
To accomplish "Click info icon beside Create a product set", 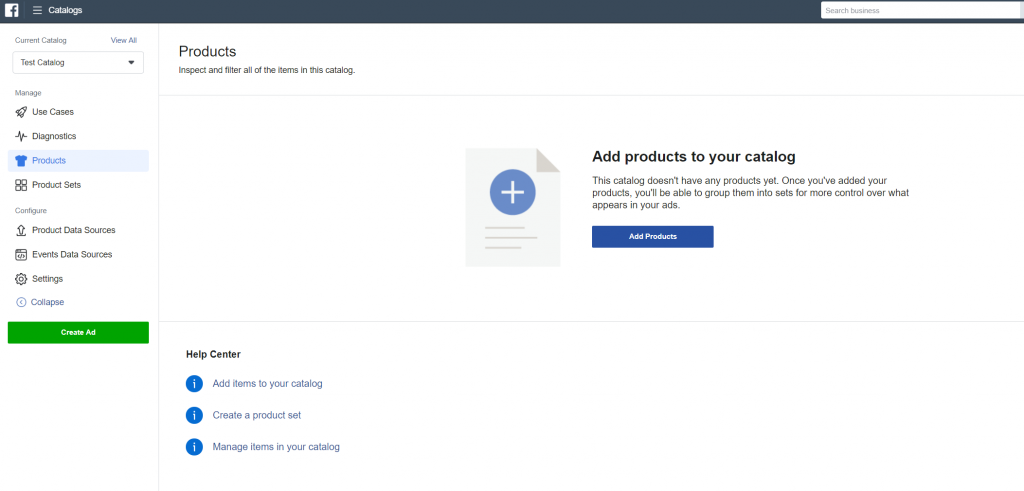I will [194, 415].
